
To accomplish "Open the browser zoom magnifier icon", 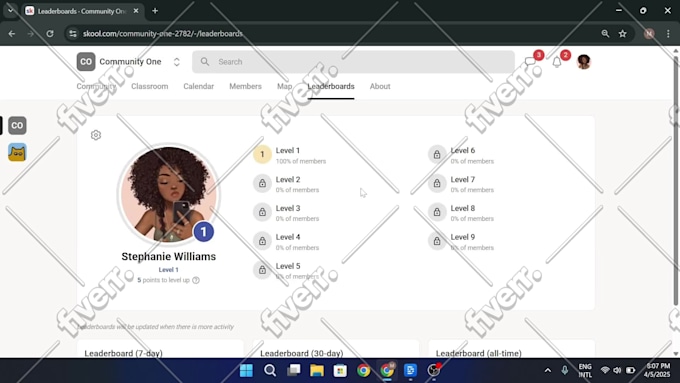I will [x=605, y=33].
